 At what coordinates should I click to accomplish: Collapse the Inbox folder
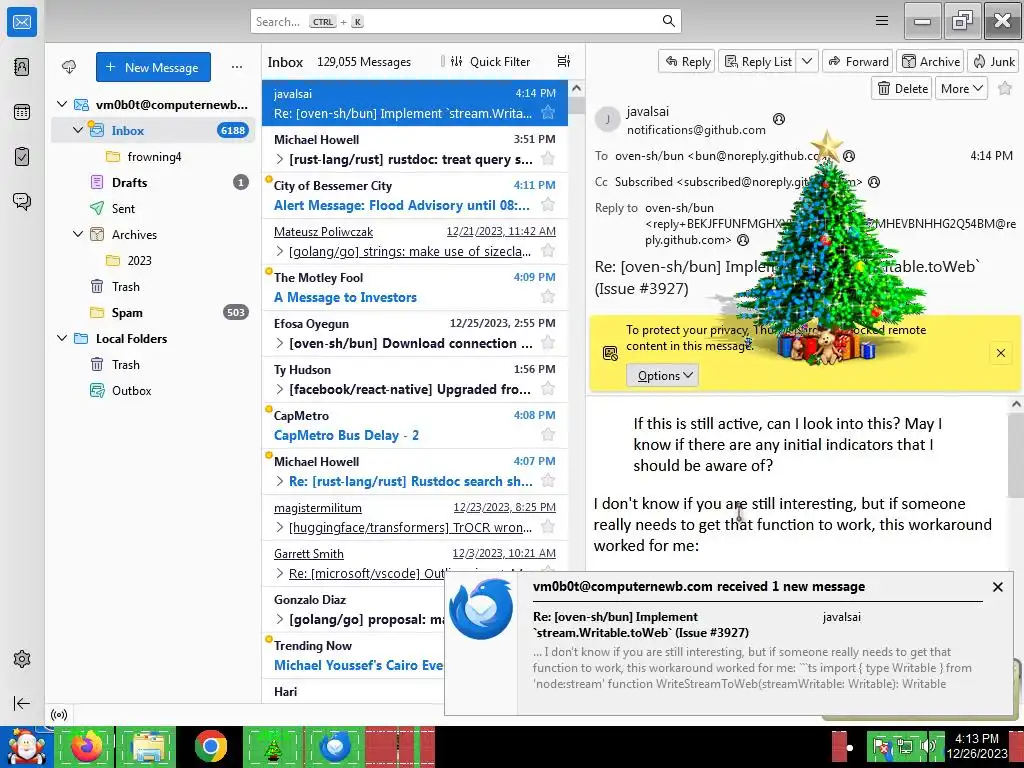(x=78, y=130)
